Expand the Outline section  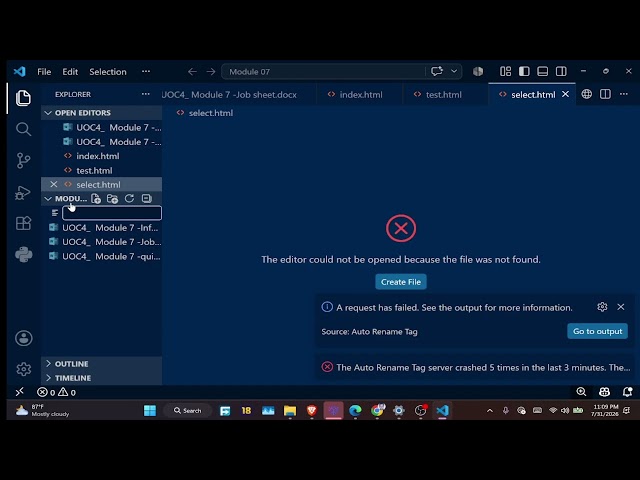click(102, 364)
